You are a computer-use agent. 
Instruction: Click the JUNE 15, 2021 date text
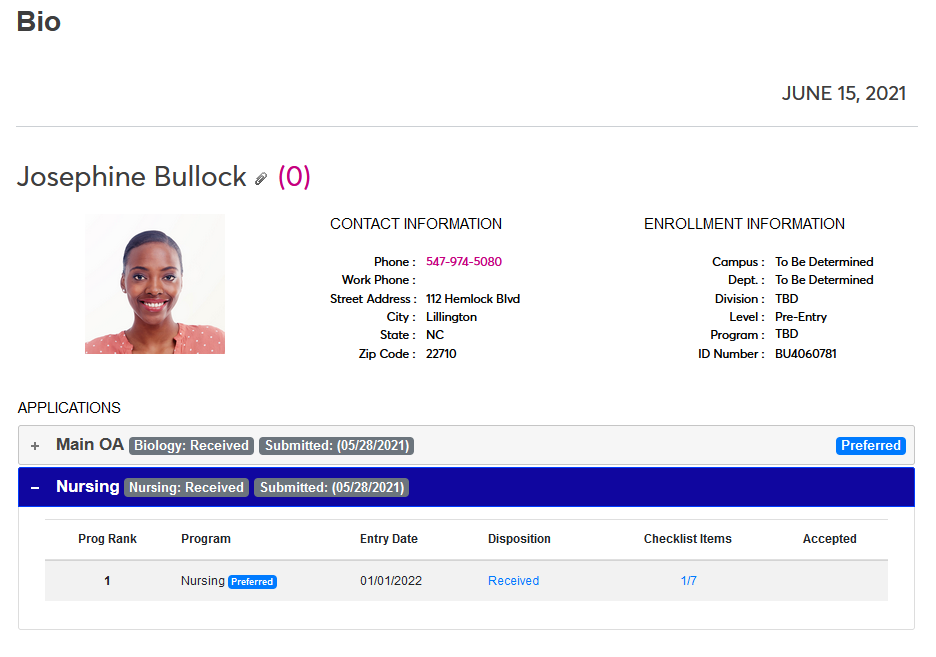point(843,93)
